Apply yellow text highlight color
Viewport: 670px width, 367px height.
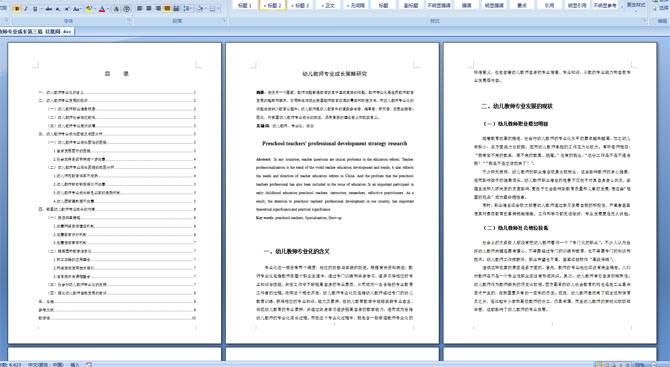coord(88,9)
